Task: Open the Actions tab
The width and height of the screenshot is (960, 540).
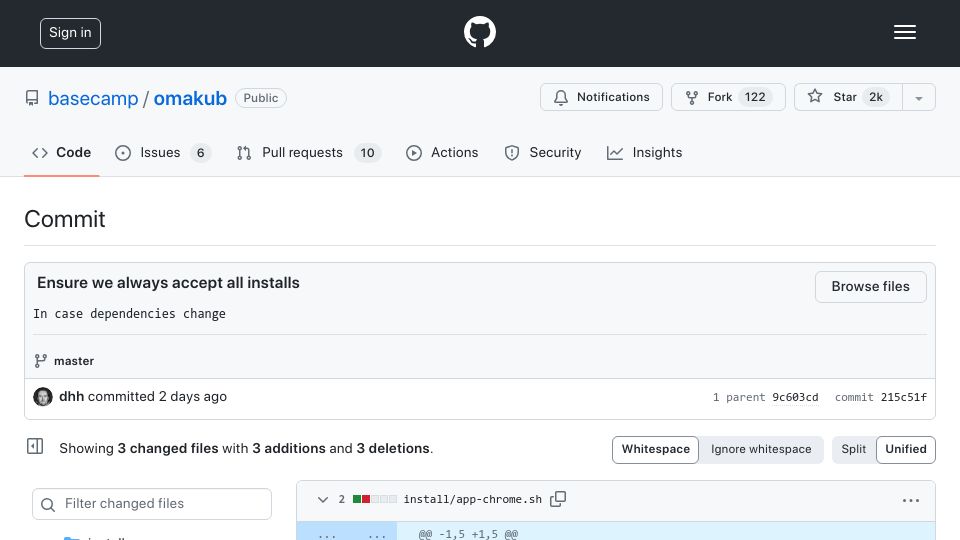Action: [x=442, y=152]
